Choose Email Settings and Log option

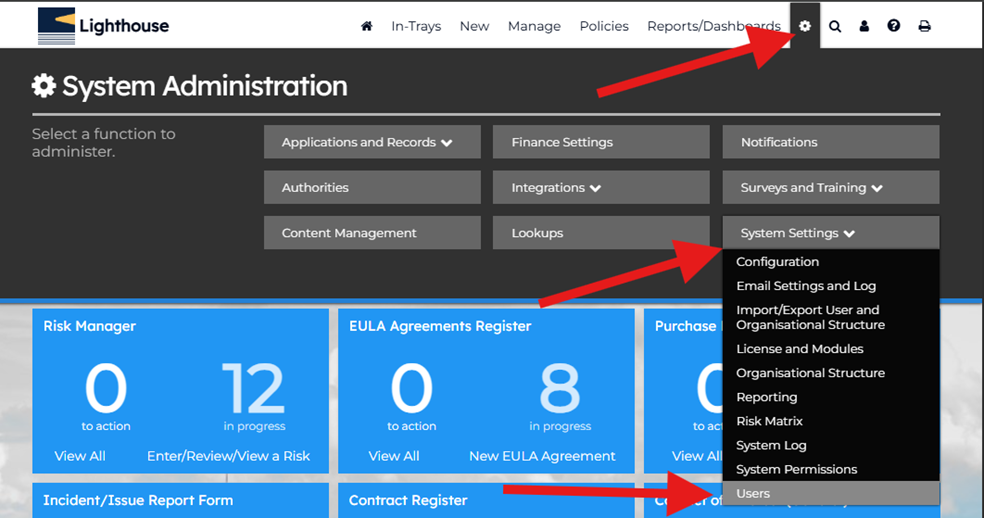click(x=805, y=286)
